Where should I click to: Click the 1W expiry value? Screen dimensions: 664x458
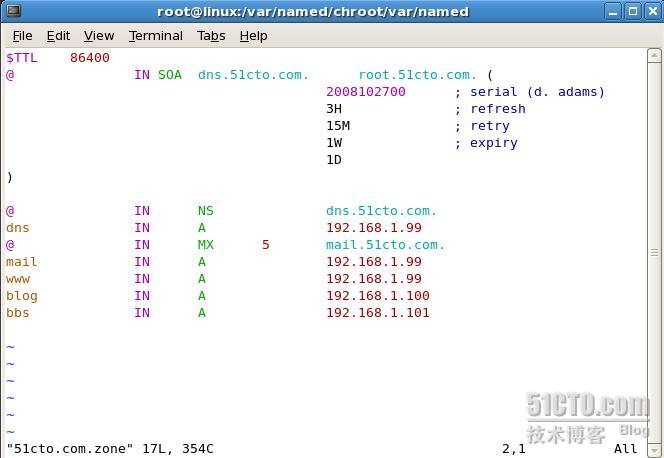point(334,143)
